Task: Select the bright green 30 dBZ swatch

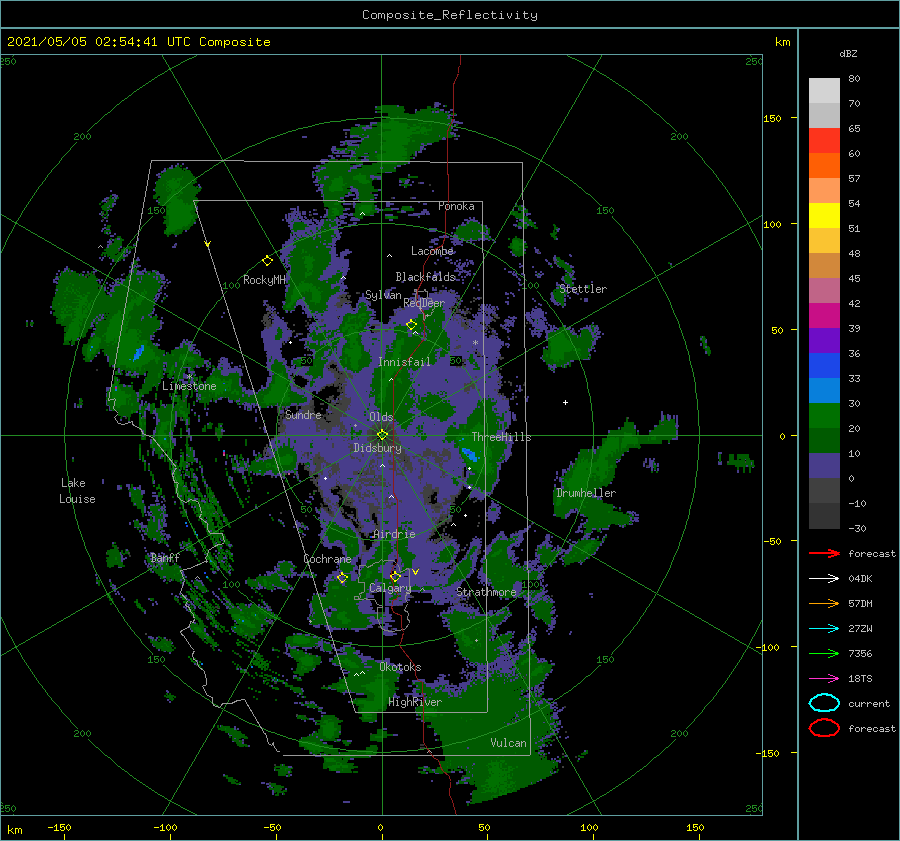Action: [824, 415]
